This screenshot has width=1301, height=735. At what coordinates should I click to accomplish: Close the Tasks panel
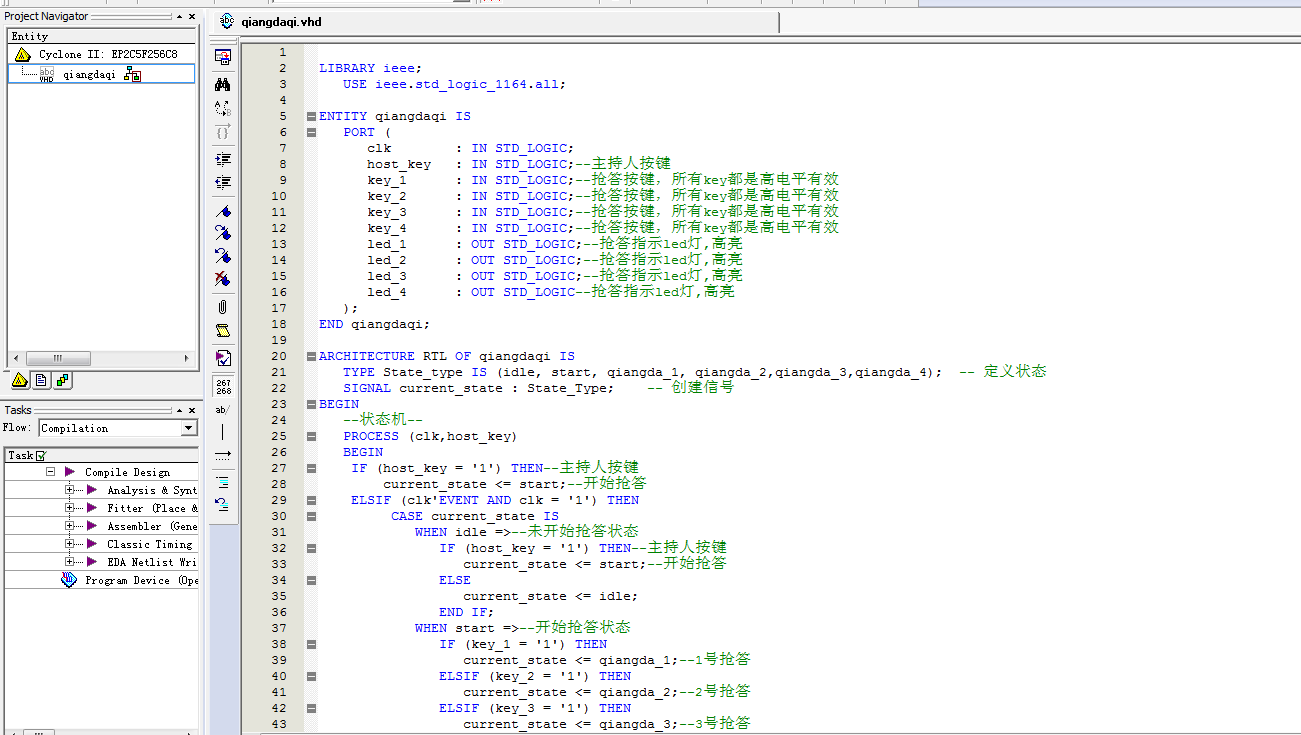tap(191, 410)
